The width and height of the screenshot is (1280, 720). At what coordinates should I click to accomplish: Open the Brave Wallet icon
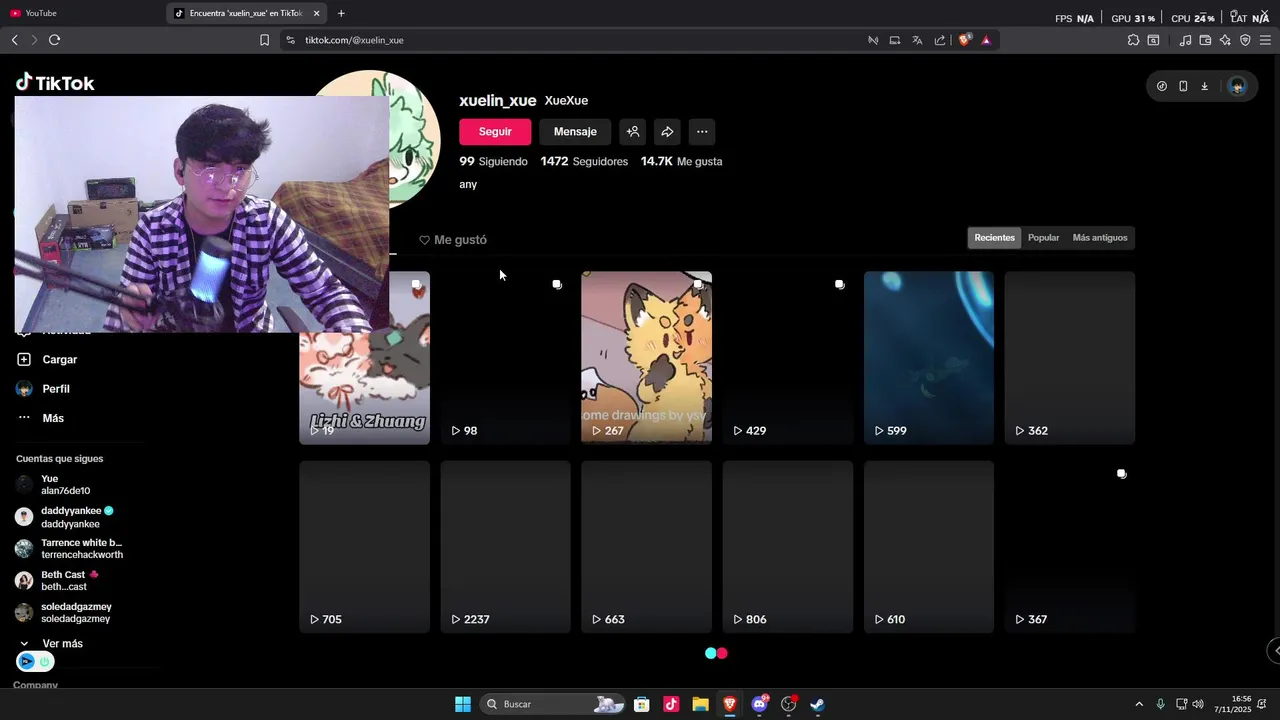coord(1205,40)
